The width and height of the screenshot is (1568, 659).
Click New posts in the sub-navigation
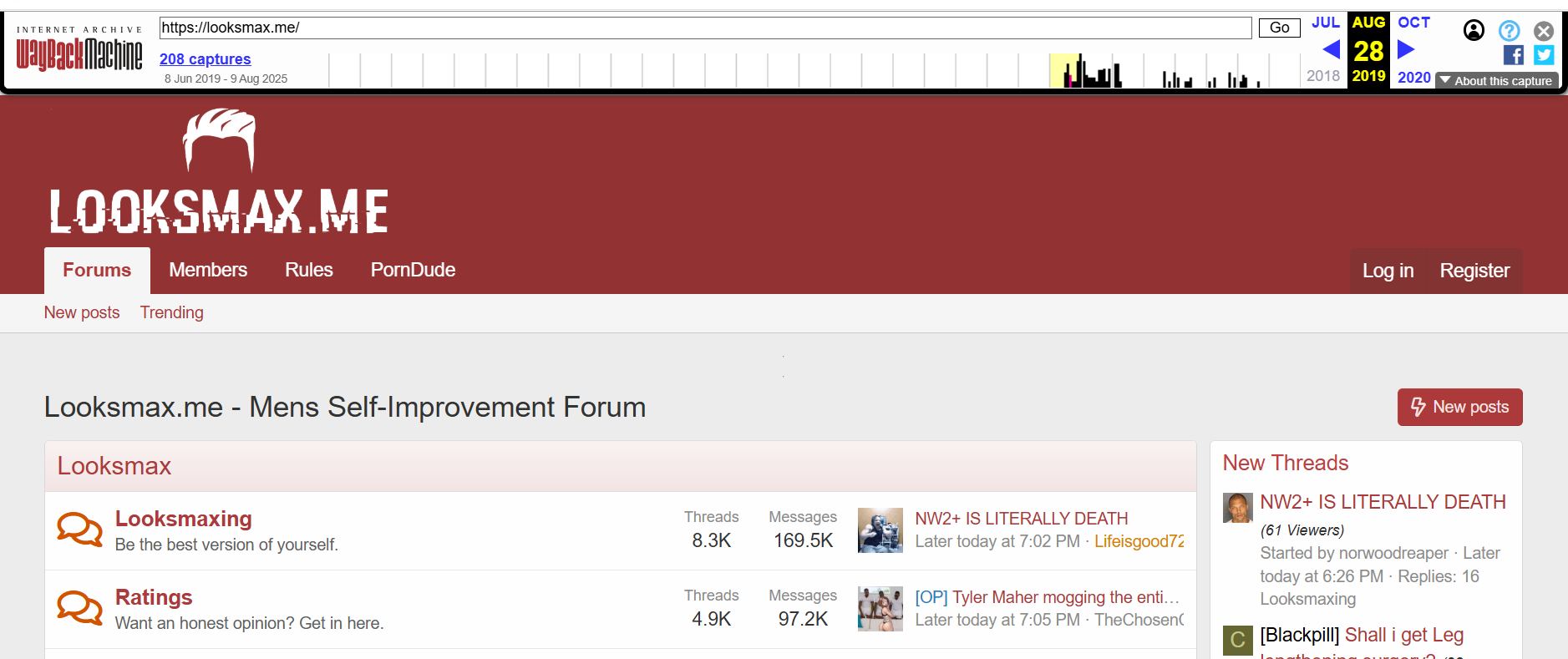82,312
